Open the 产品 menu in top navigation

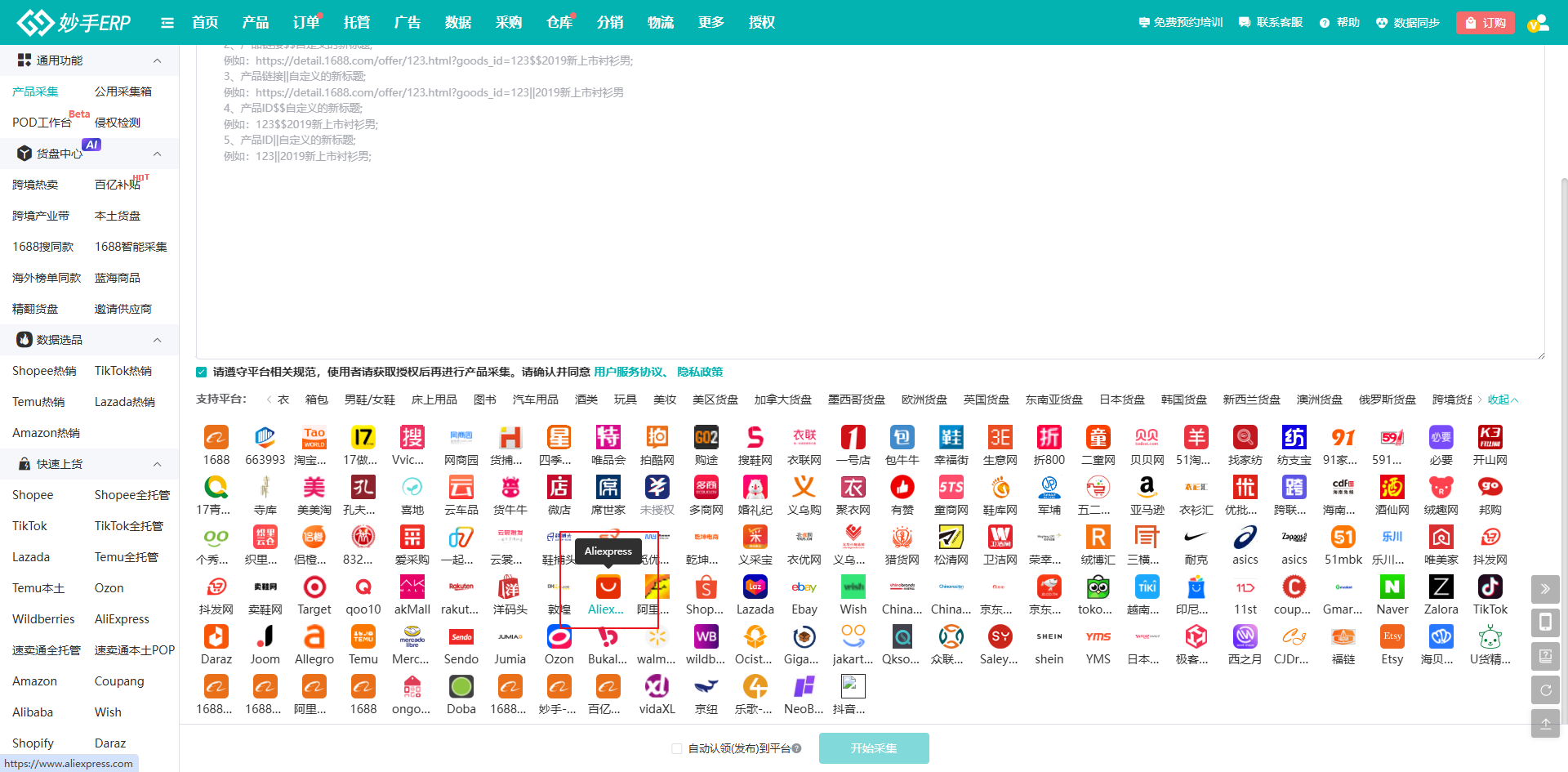pyautogui.click(x=256, y=22)
